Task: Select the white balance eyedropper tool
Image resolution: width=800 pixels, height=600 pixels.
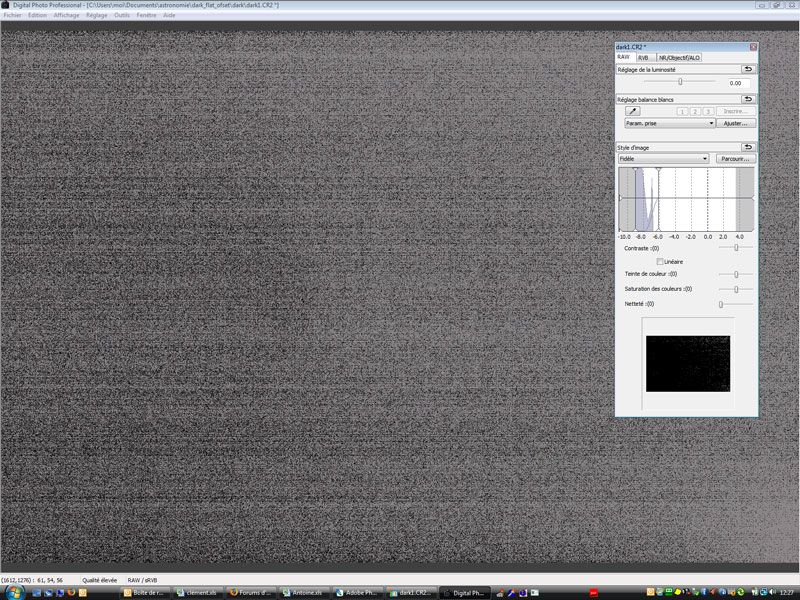Action: pyautogui.click(x=633, y=111)
